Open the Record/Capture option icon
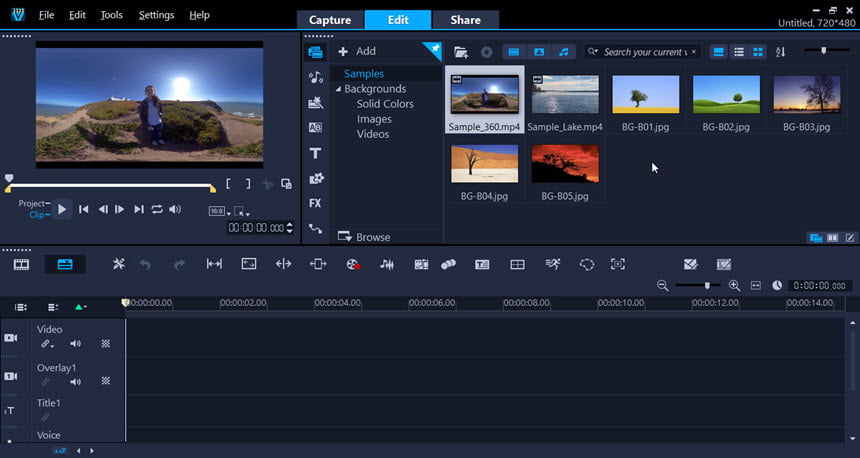860x458 pixels. (353, 265)
